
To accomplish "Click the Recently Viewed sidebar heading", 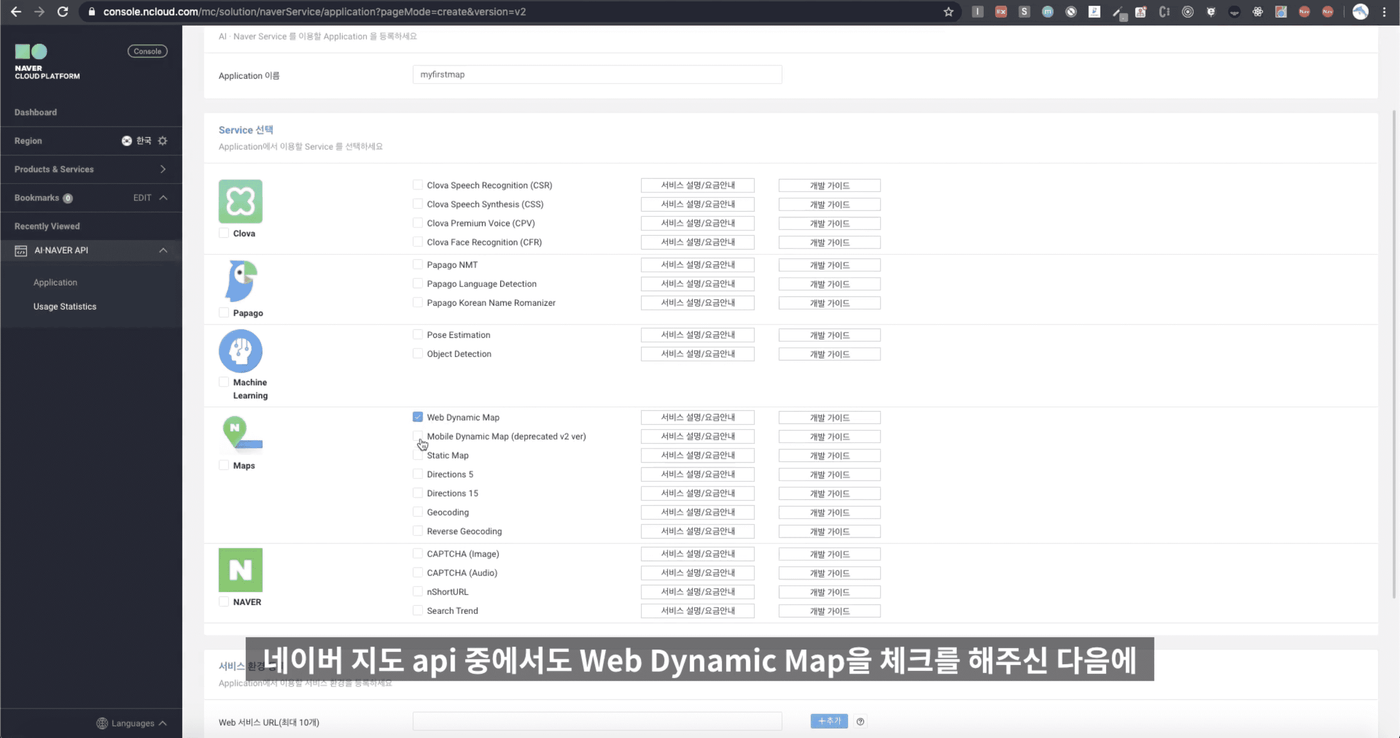I will pos(47,226).
